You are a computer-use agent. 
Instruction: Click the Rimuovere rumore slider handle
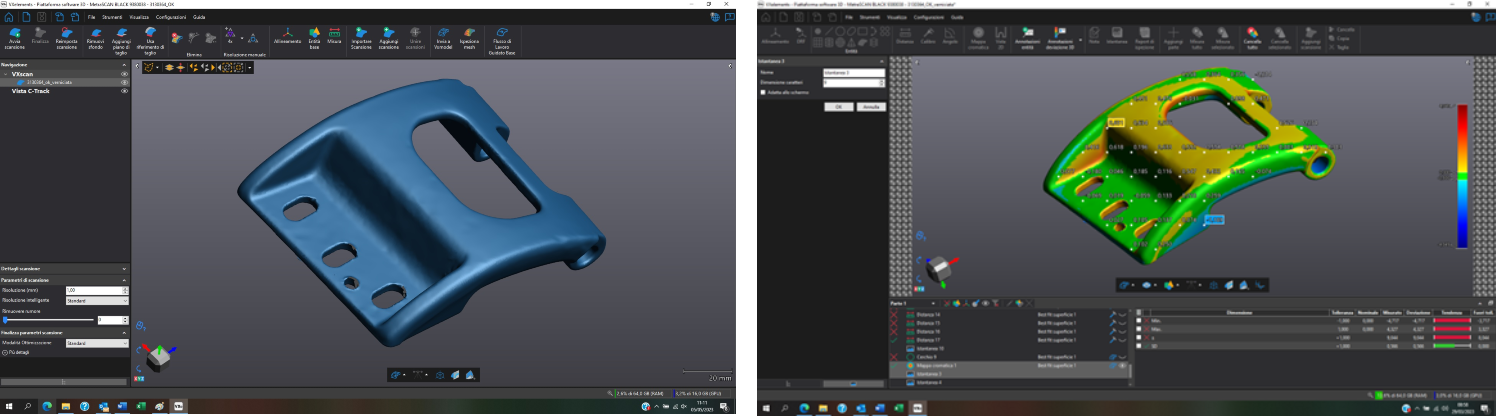(5, 320)
